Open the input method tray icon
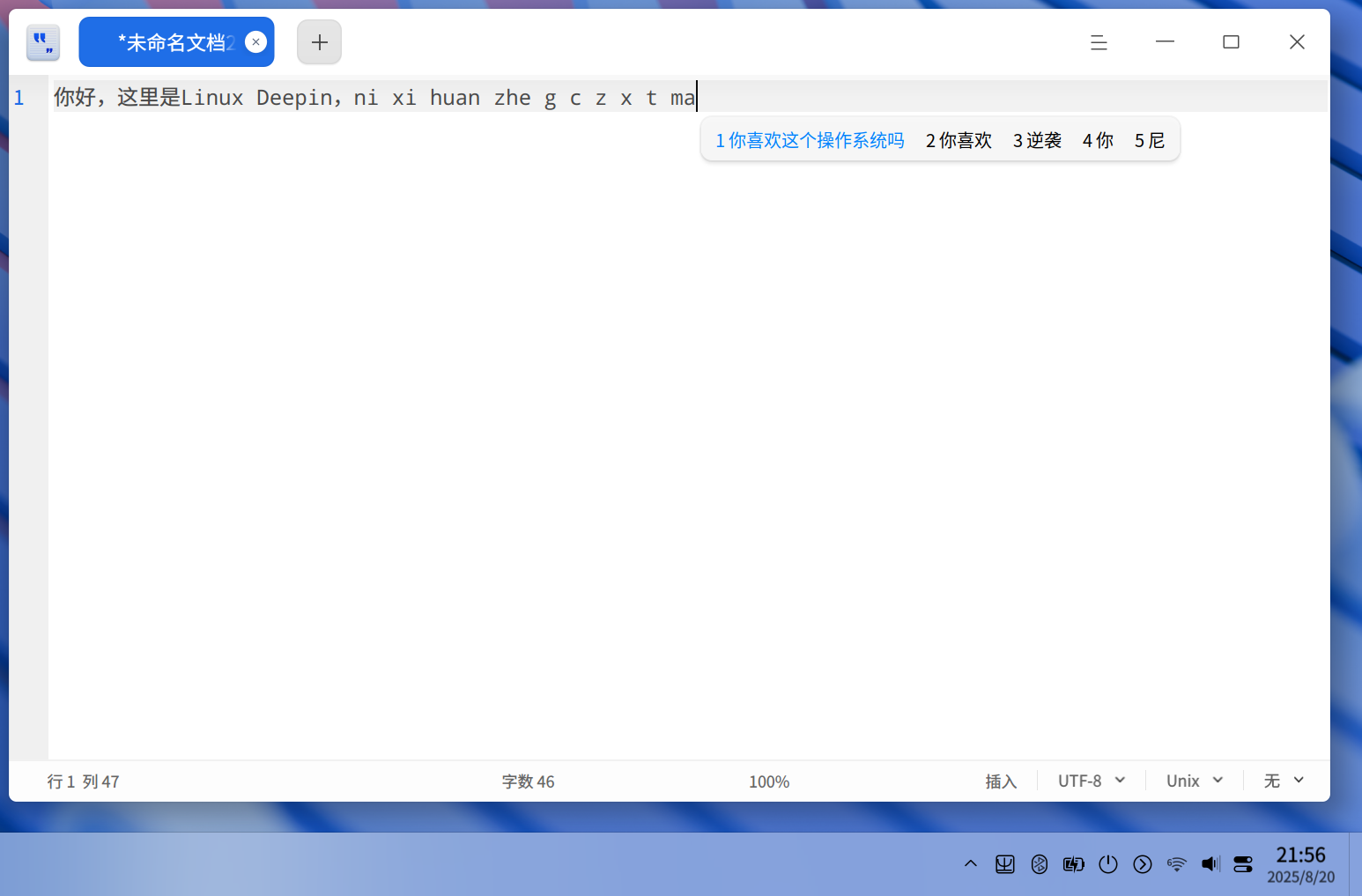The image size is (1362, 896). [x=1004, y=864]
